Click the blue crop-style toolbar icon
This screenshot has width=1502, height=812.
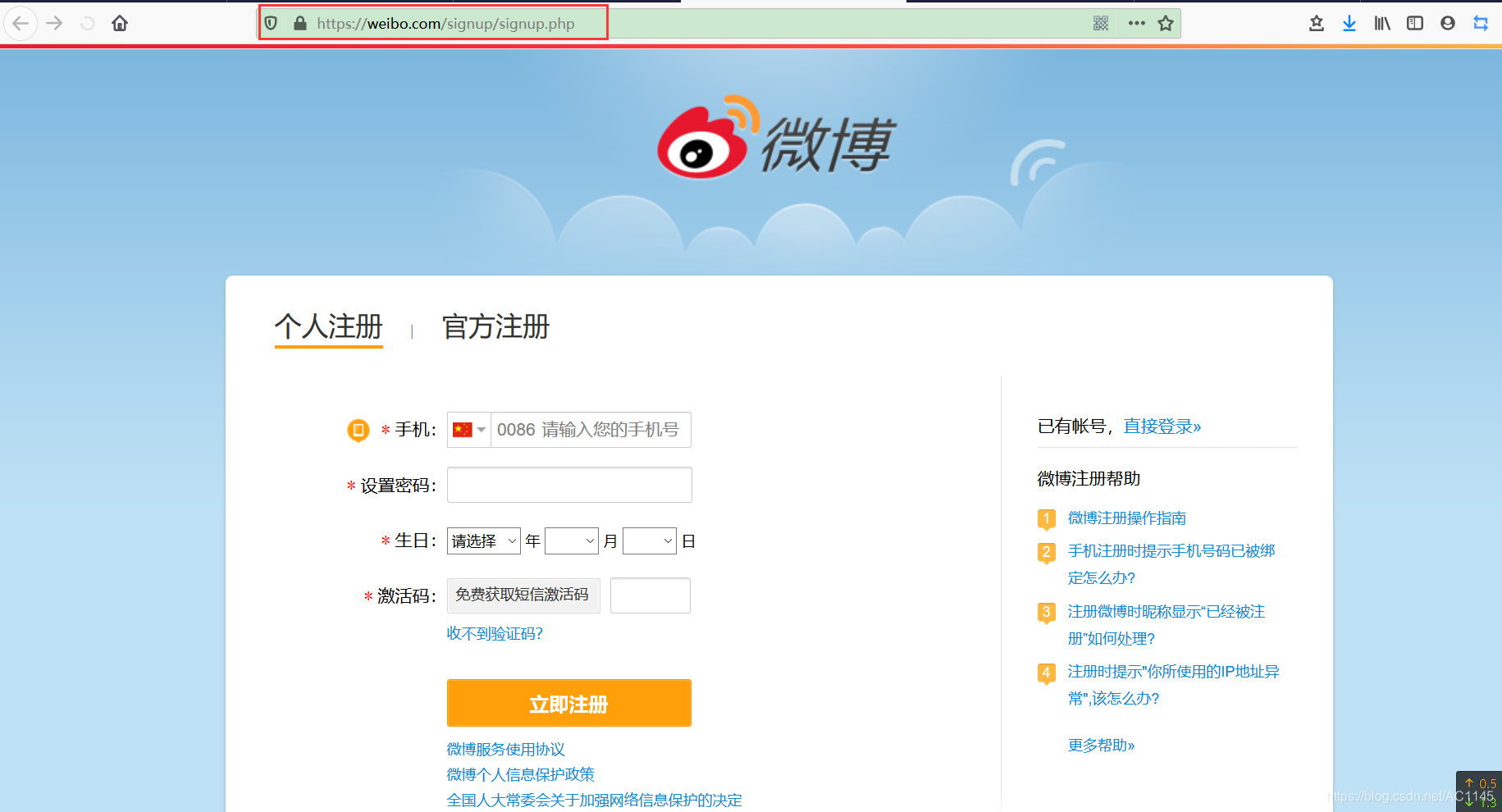[1481, 23]
